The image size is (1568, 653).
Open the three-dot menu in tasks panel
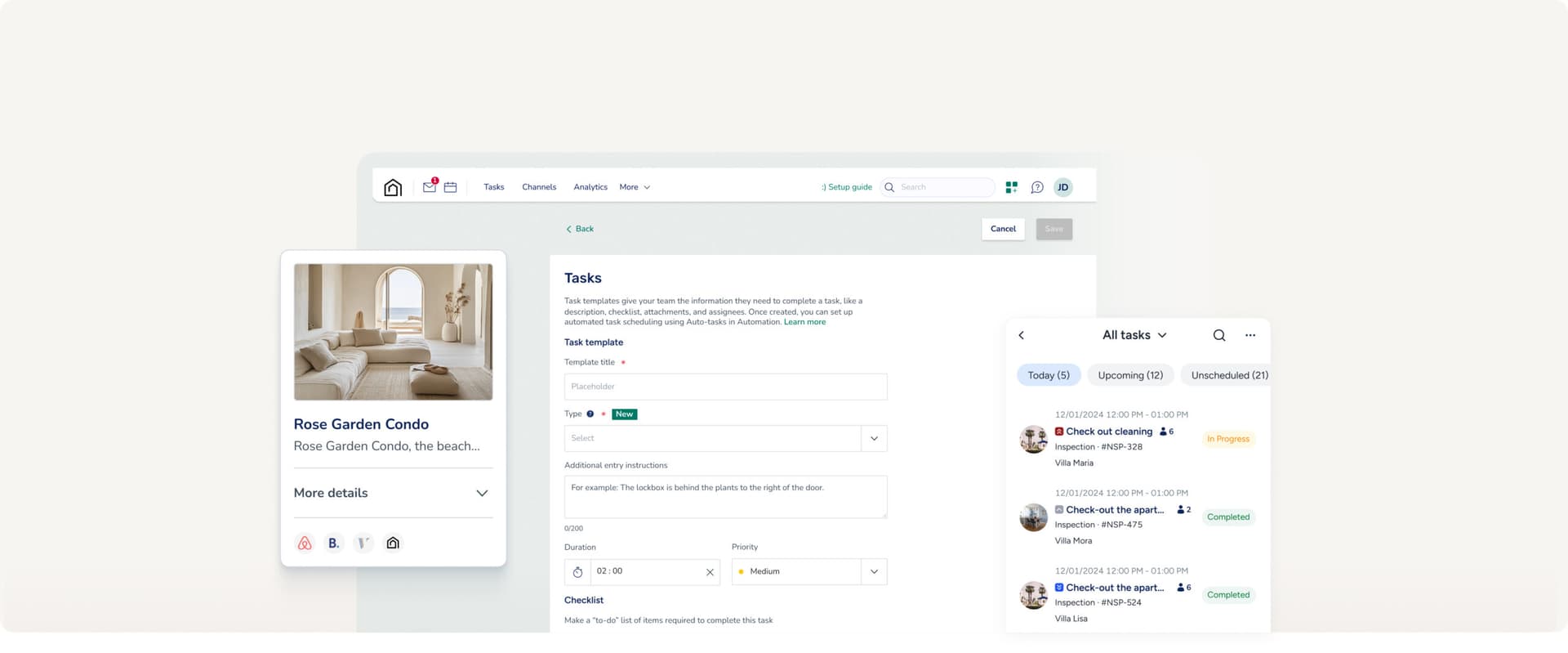click(1249, 335)
